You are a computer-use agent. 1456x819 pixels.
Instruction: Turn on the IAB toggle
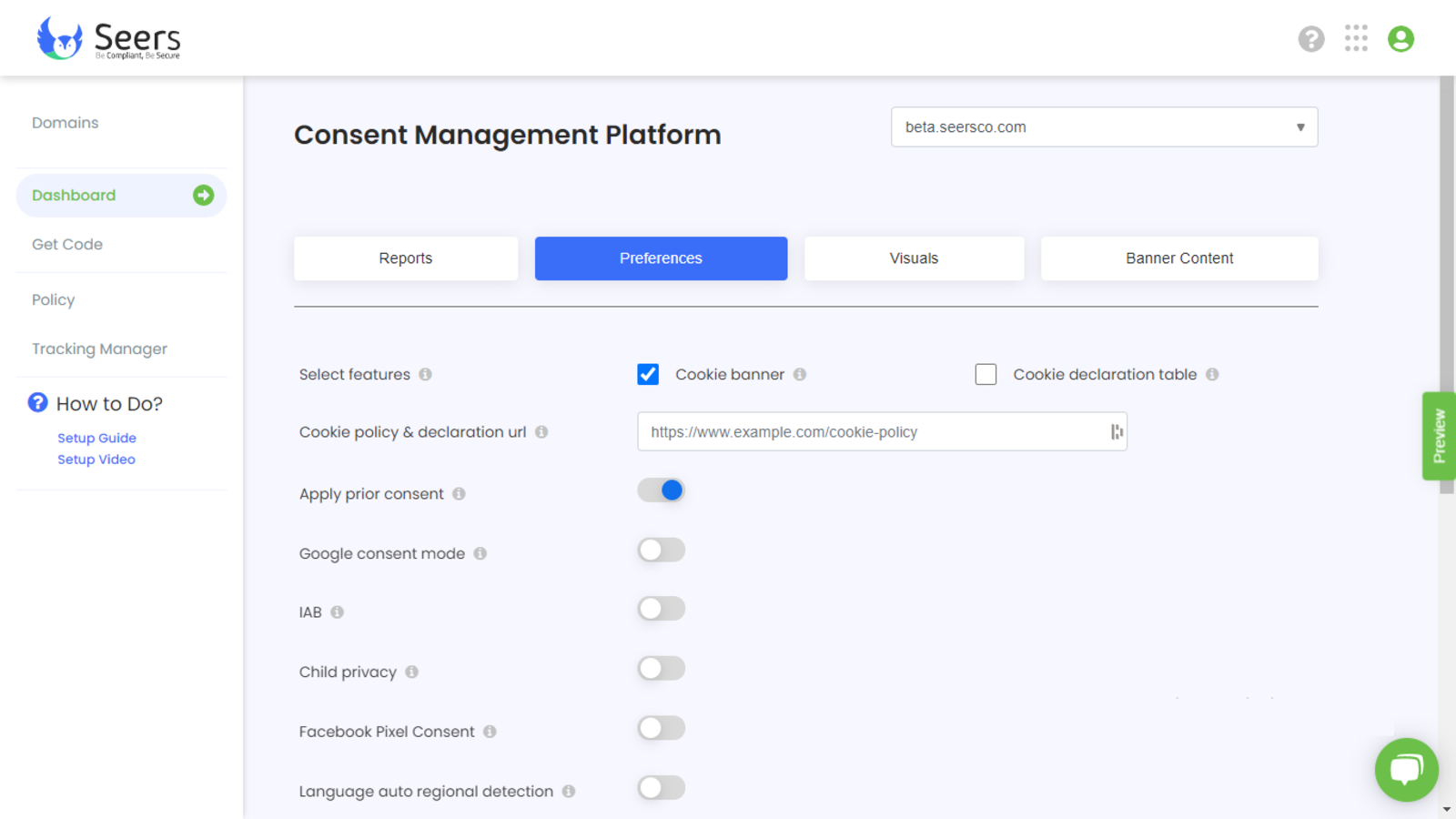coord(661,609)
